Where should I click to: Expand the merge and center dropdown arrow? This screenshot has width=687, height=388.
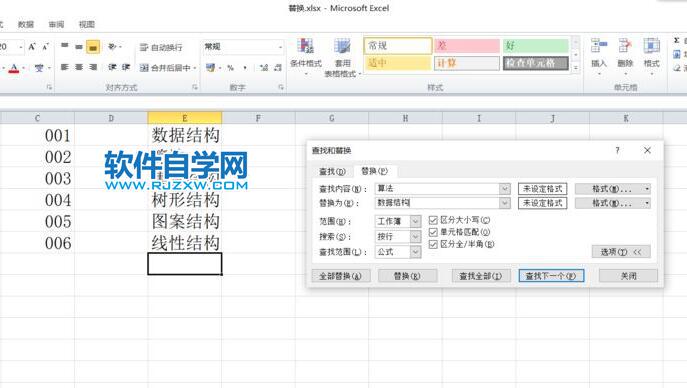tap(195, 68)
